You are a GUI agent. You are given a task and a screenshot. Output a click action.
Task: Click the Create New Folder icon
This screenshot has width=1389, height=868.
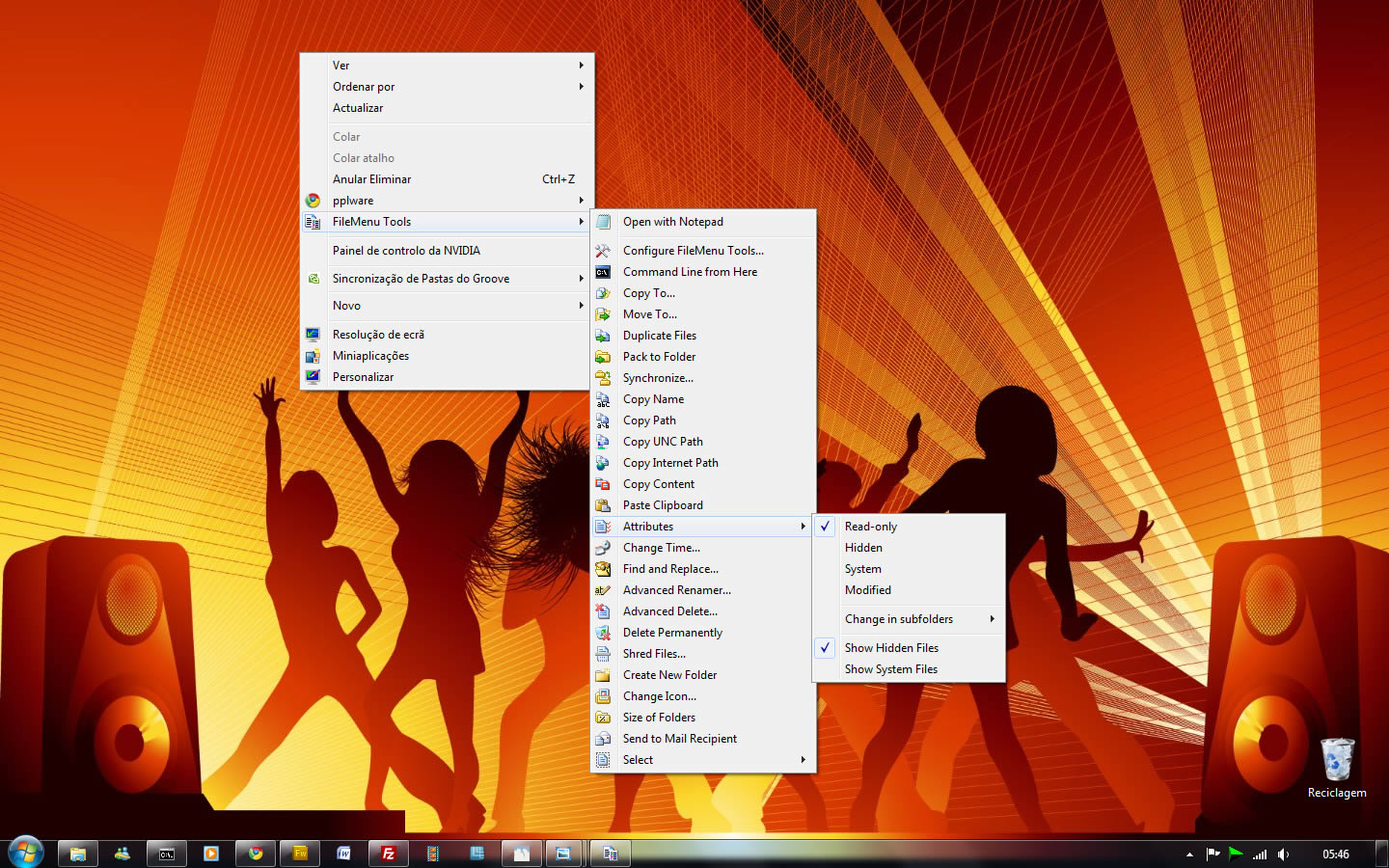coord(603,675)
